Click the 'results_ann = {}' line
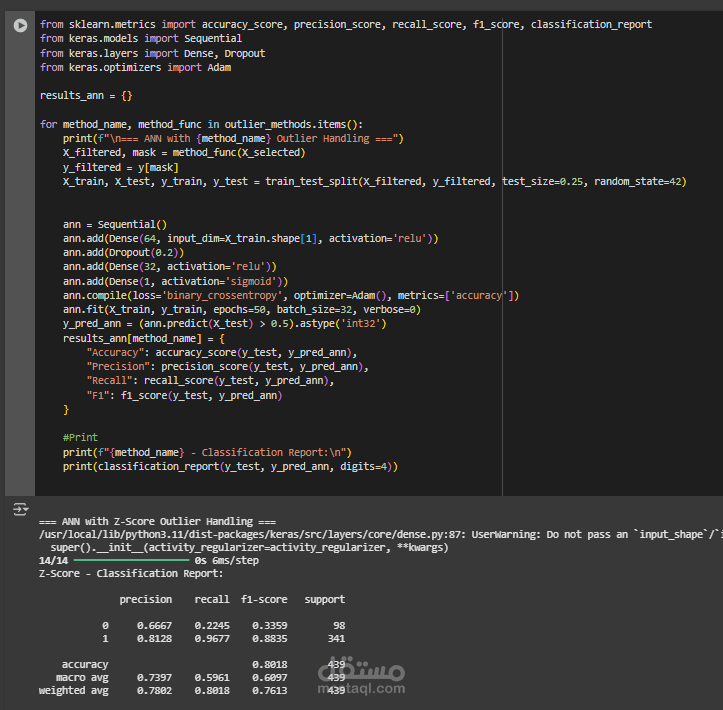 [86, 95]
